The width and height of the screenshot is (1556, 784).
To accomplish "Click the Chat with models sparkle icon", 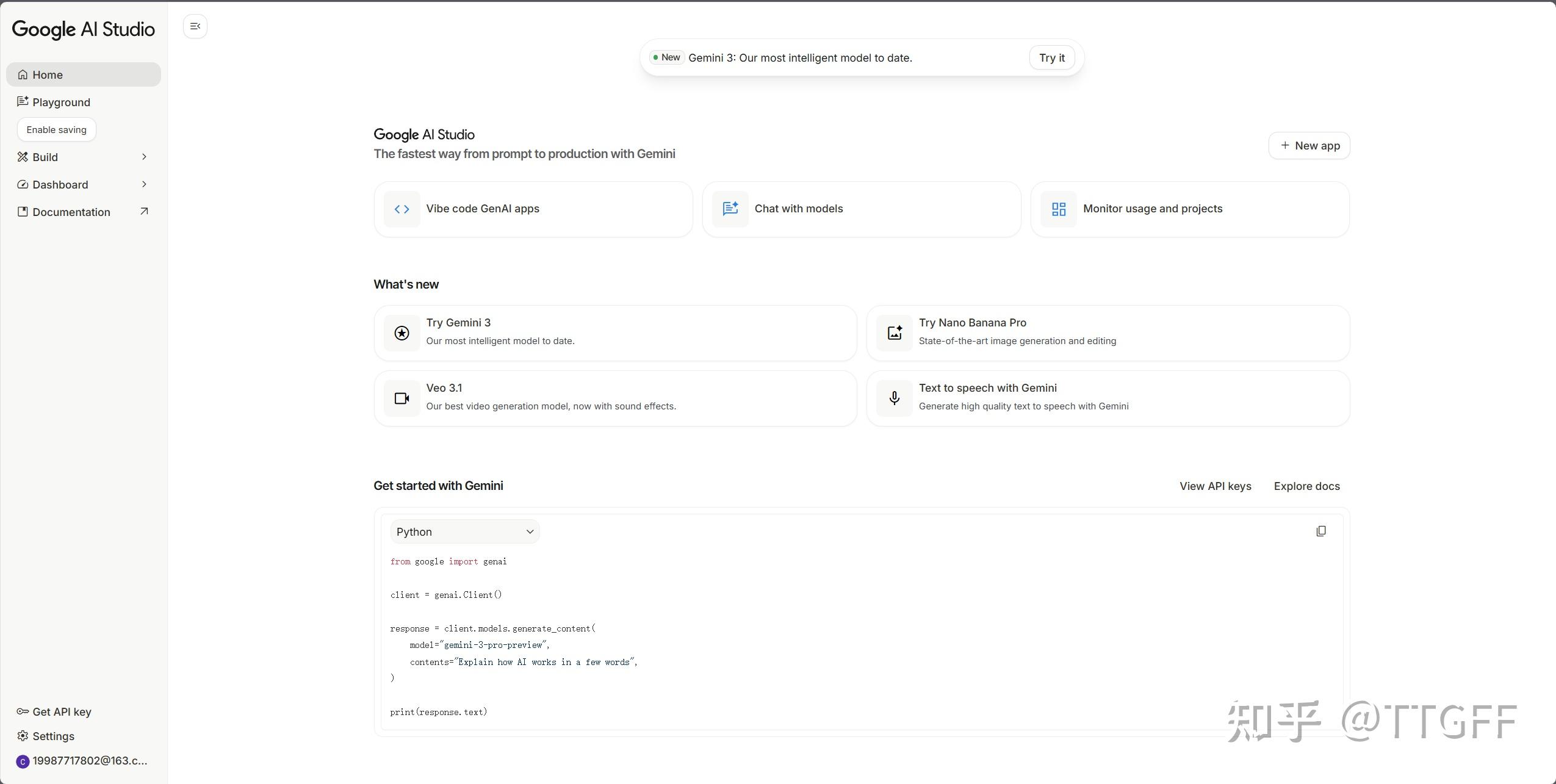I will [x=730, y=209].
